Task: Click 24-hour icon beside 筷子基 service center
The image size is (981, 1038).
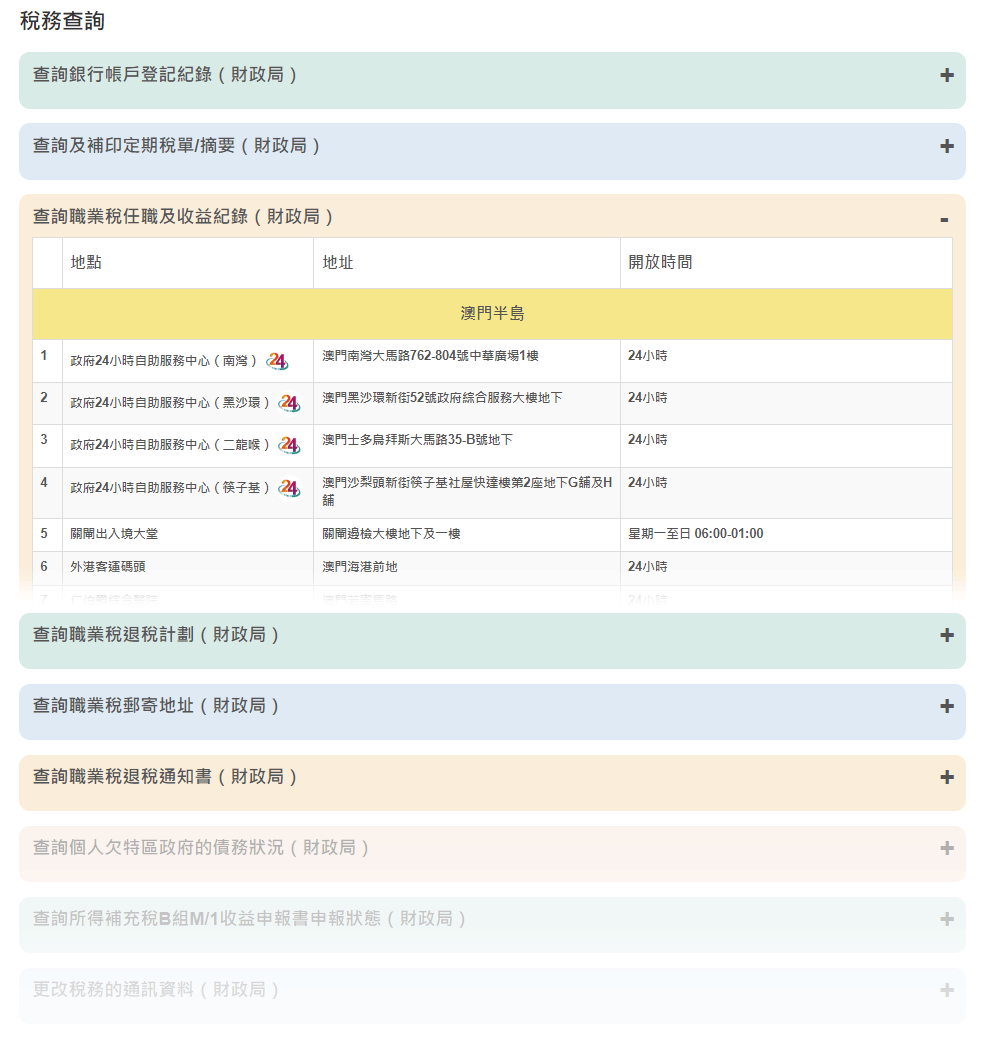Action: [289, 488]
